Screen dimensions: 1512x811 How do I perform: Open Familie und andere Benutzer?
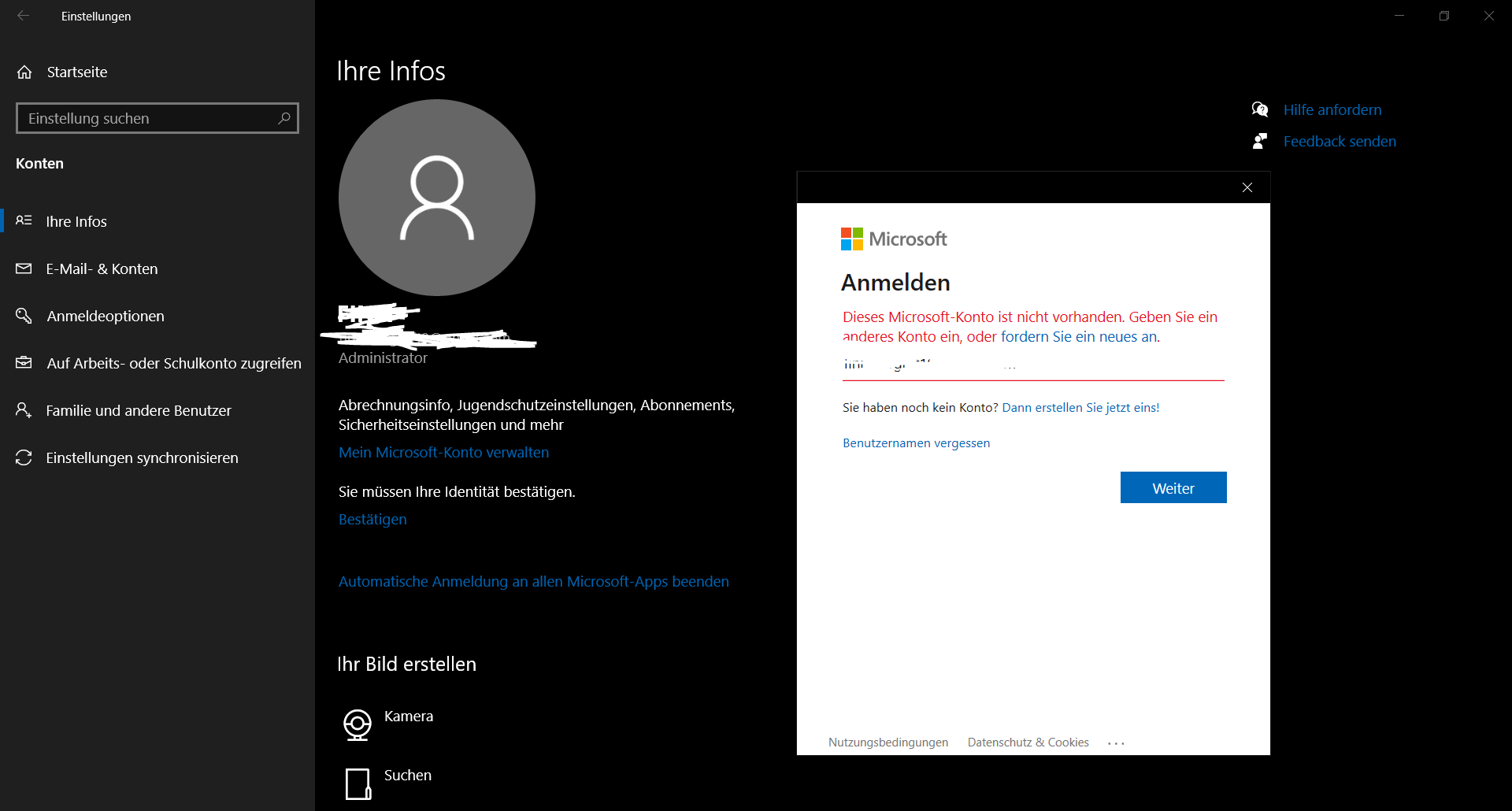point(157,410)
